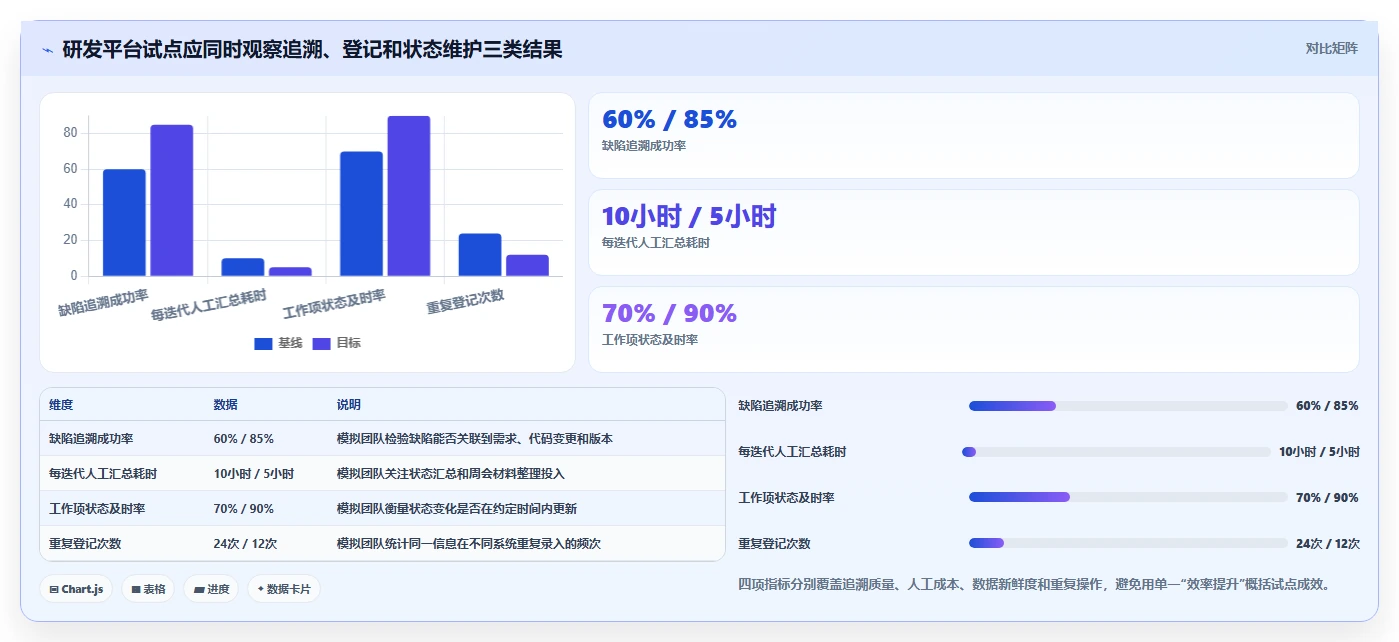Click chart axis label 重复登记次数
Viewport: 1399px width, 642px height.
[x=465, y=300]
